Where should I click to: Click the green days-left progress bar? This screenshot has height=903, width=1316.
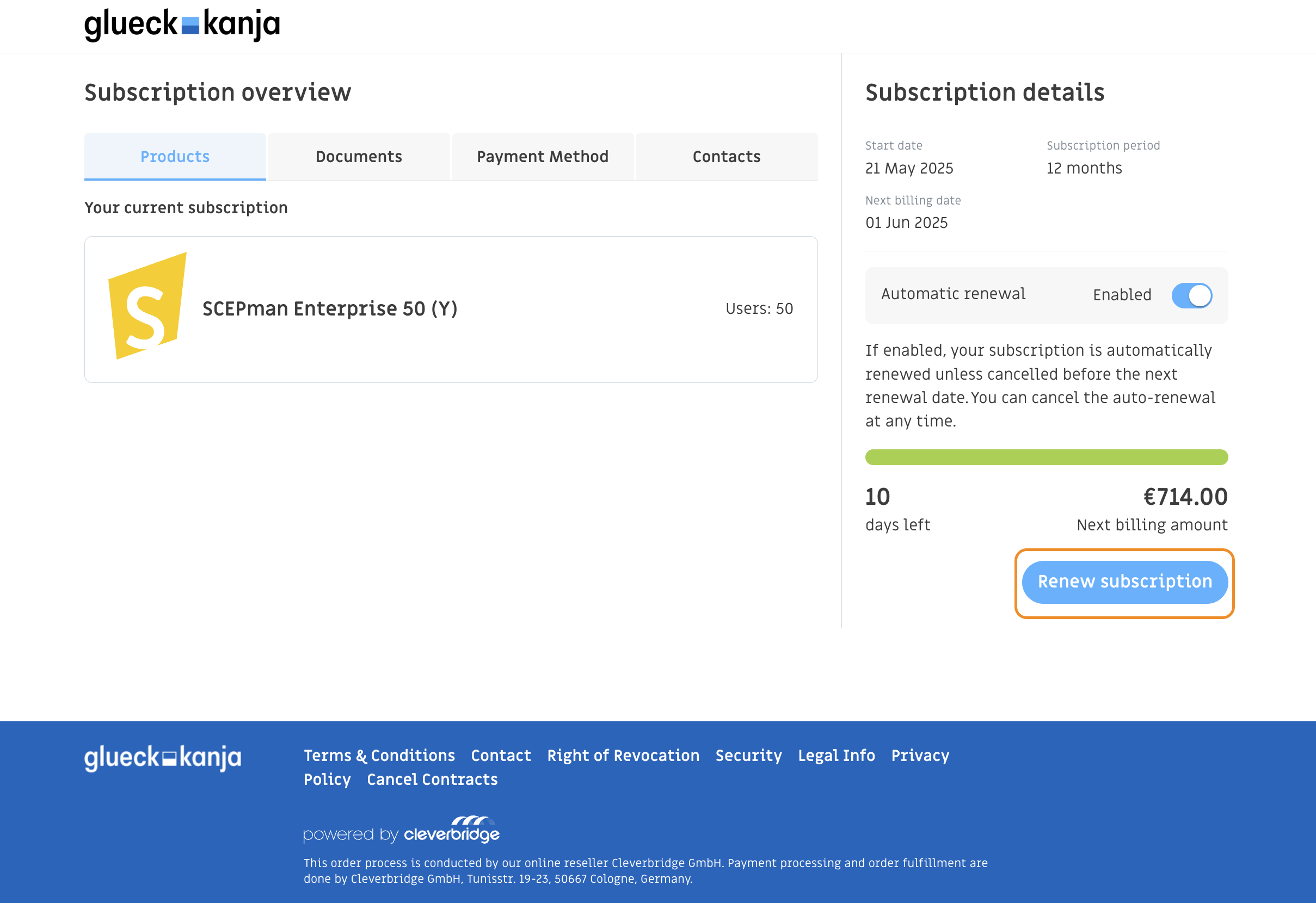pos(1046,457)
